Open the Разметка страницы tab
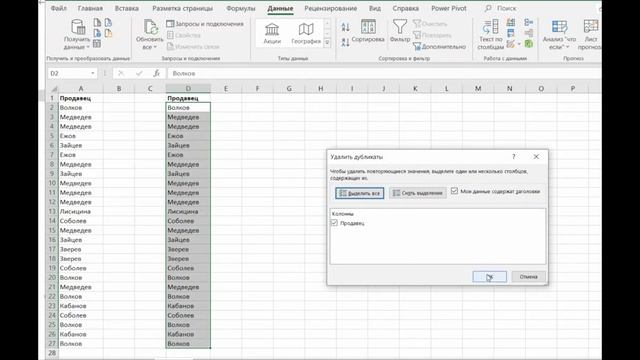Viewport: 640px width, 360px height. point(182,8)
